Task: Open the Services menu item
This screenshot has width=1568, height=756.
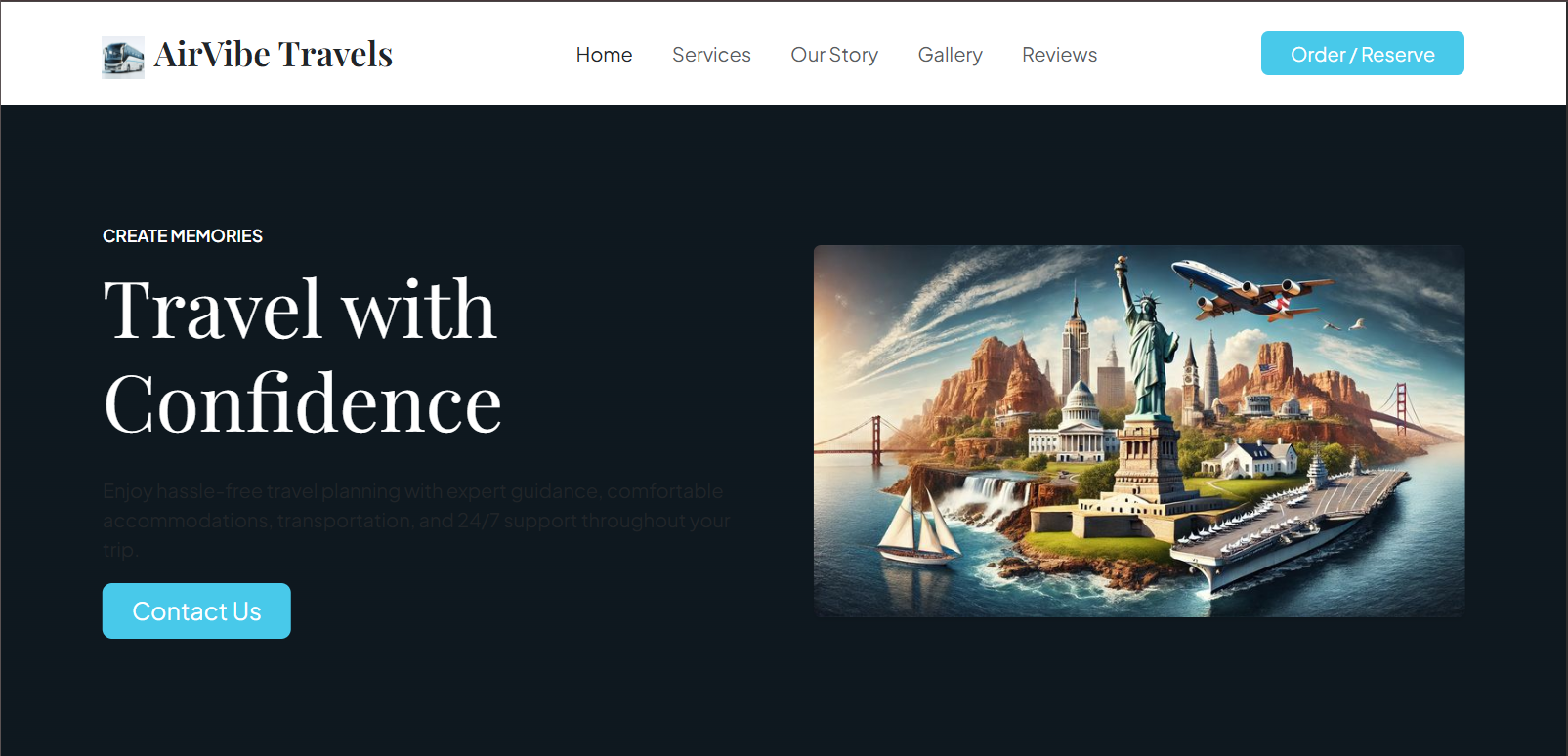Action: pos(711,55)
